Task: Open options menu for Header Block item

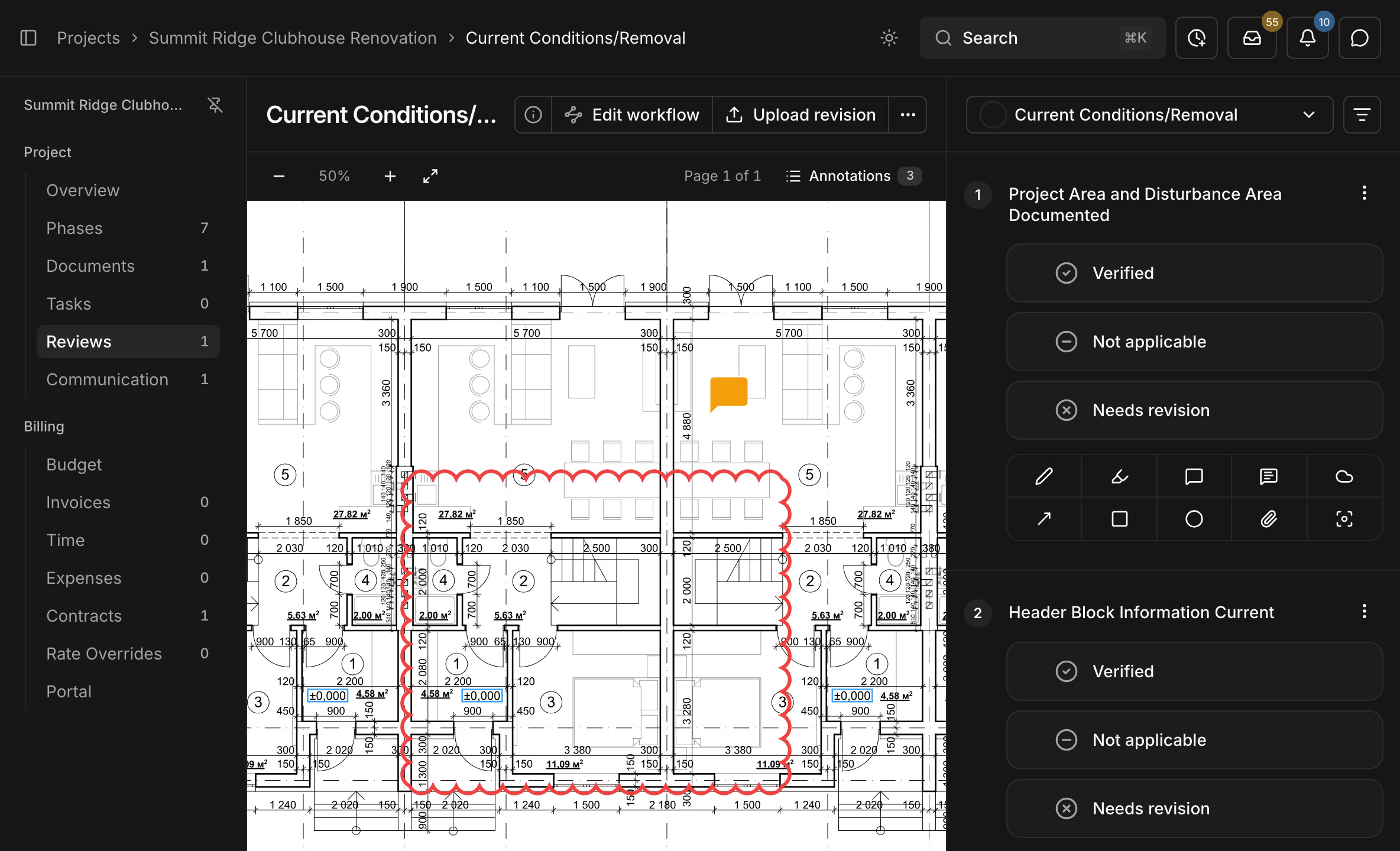Action: [x=1365, y=611]
